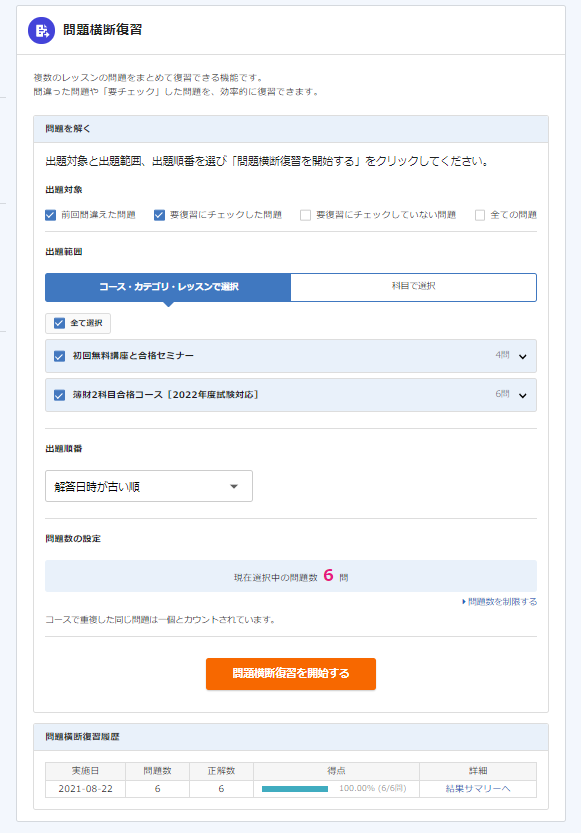Image resolution: width=581 pixels, height=833 pixels.
Task: Open the 解答日時が古い順 order dropdown
Action: [149, 486]
